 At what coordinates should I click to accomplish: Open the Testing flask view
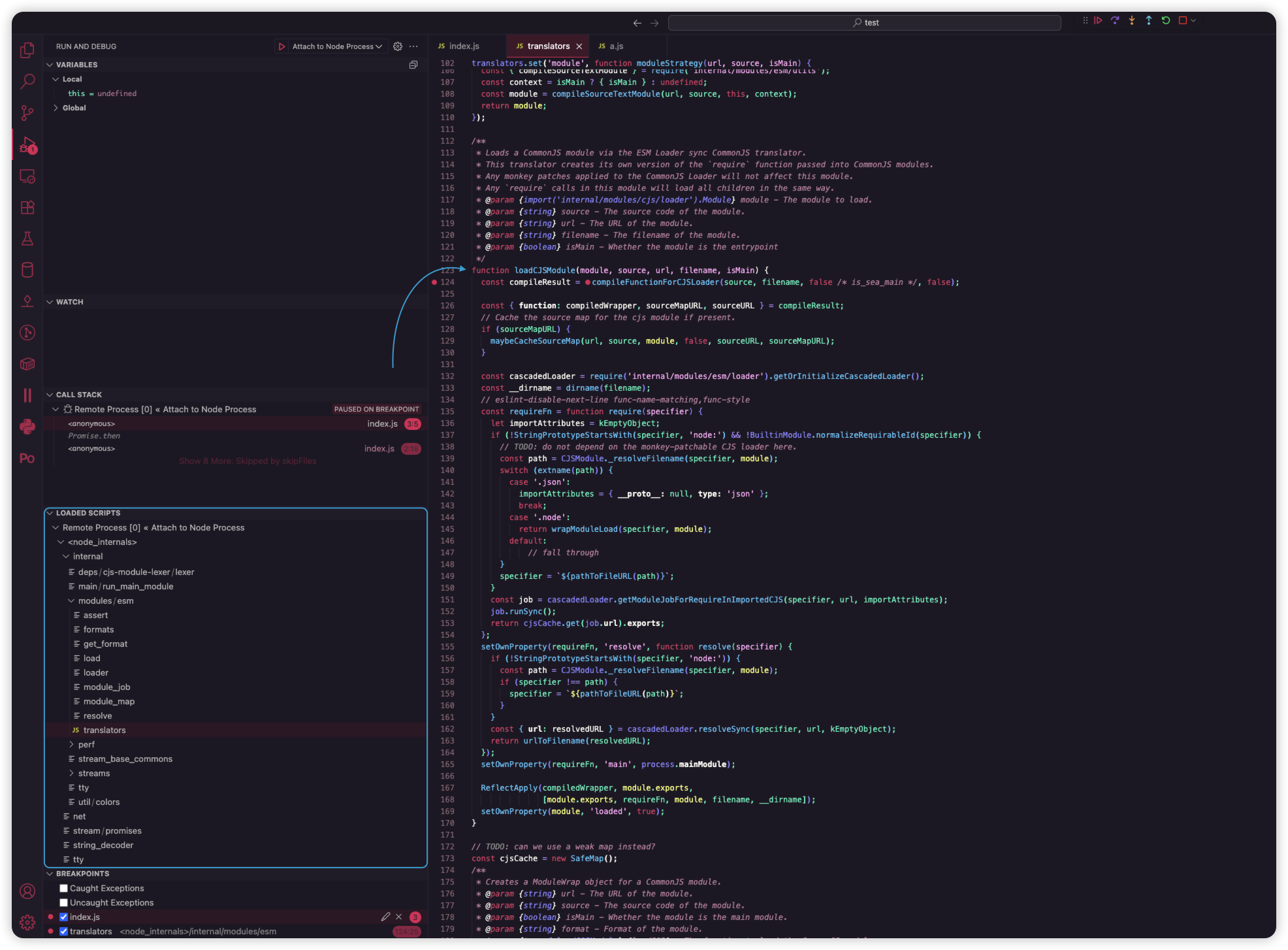[27, 238]
